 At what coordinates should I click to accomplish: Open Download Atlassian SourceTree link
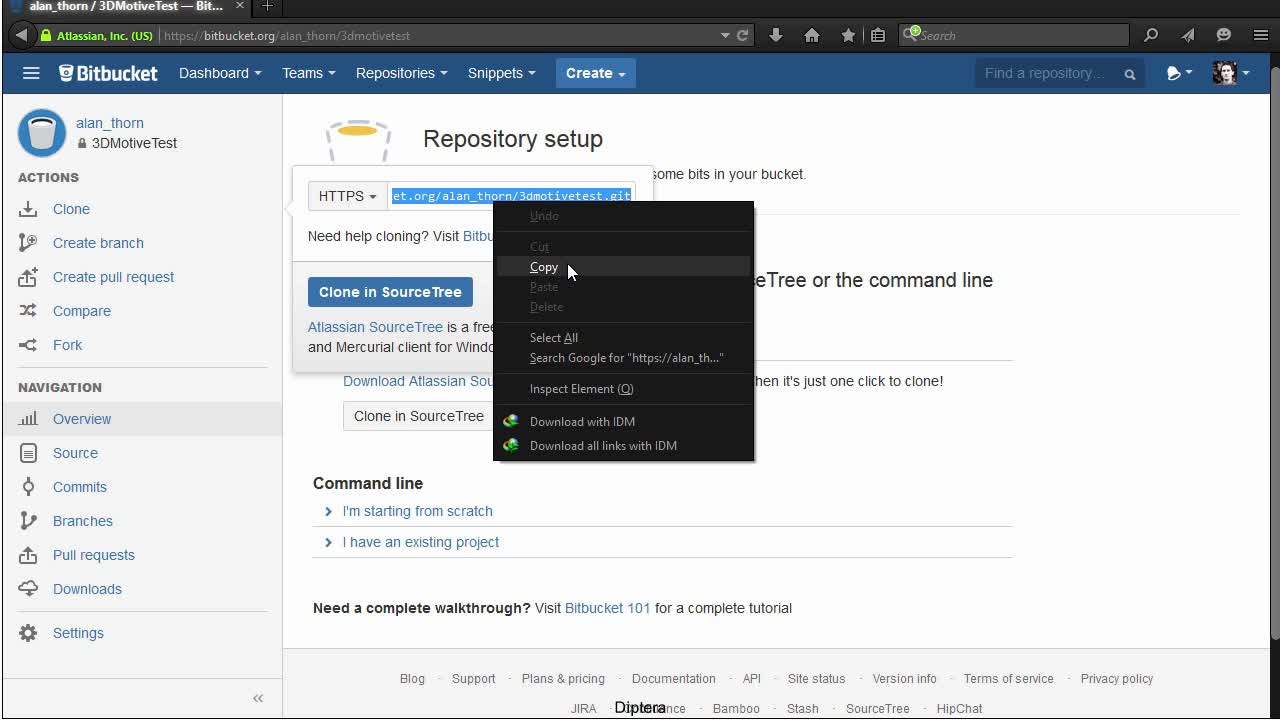point(419,381)
